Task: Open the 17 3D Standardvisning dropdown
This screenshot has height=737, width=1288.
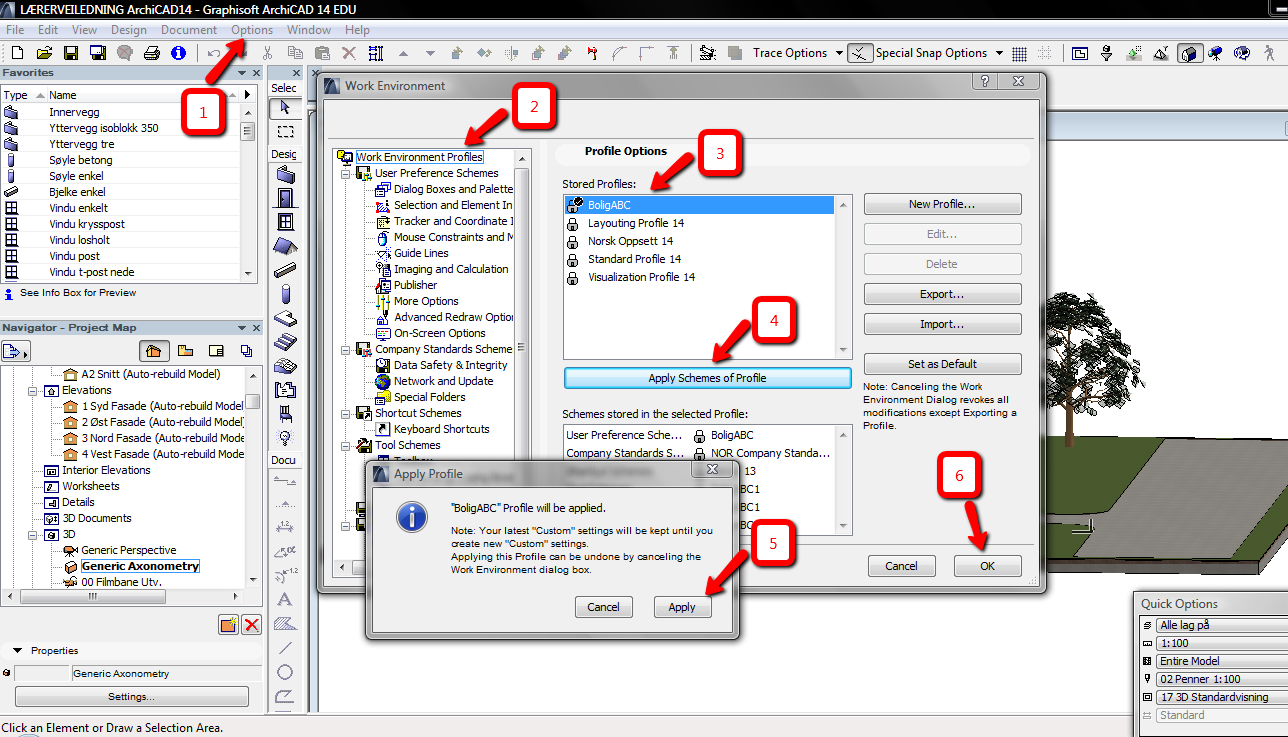Action: tap(1222, 697)
